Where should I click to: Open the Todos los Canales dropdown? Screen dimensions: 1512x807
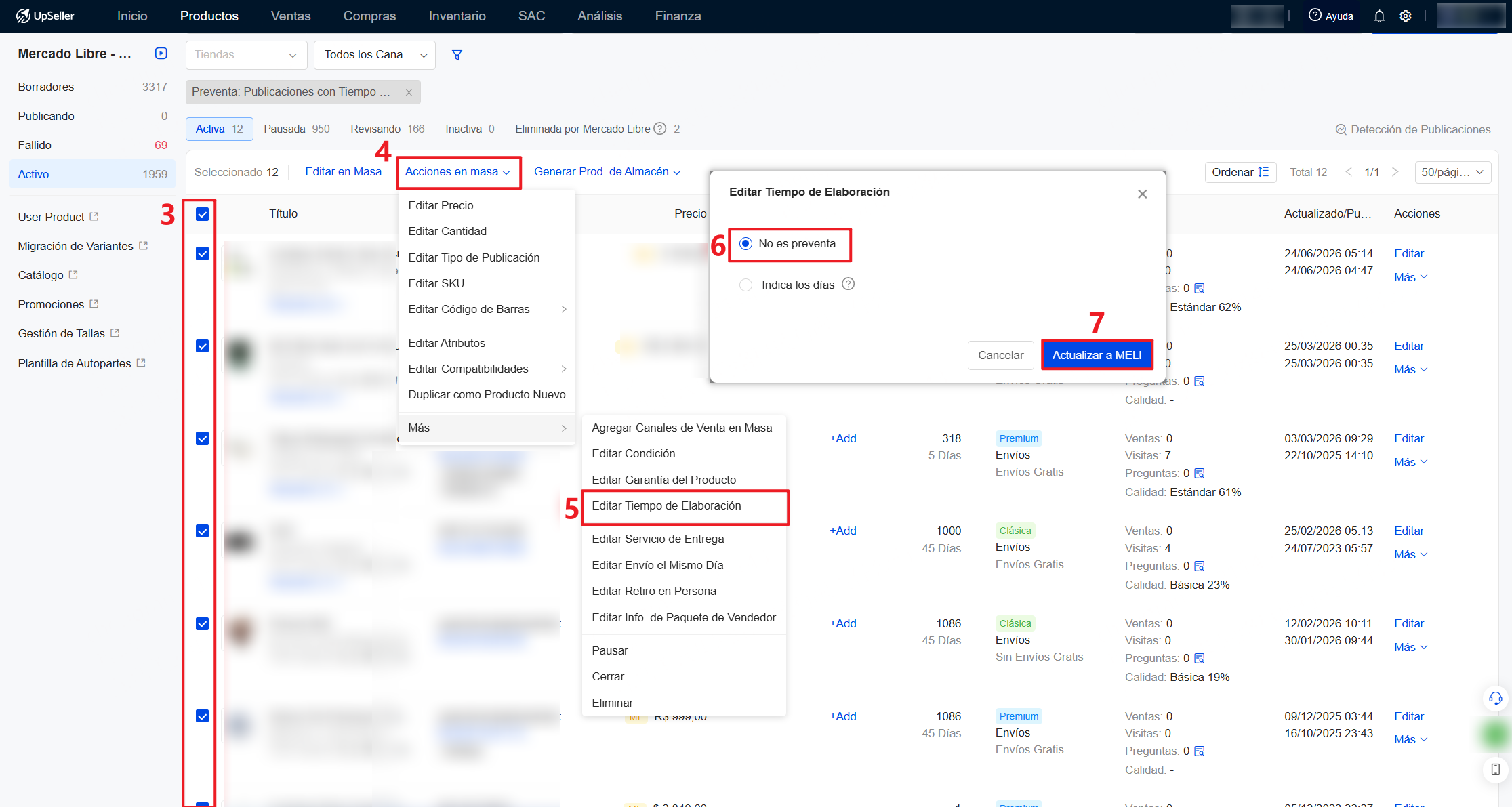pyautogui.click(x=375, y=55)
